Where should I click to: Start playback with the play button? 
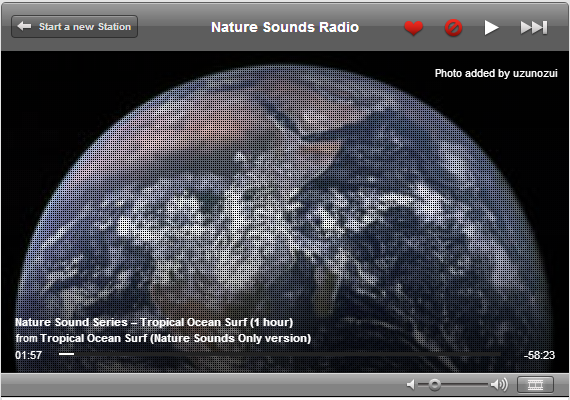pyautogui.click(x=491, y=28)
